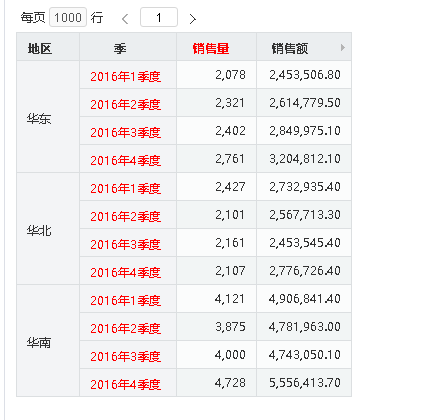Screen dimensions: 430x420
Task: Select the 销售额 column header
Action: point(290,49)
